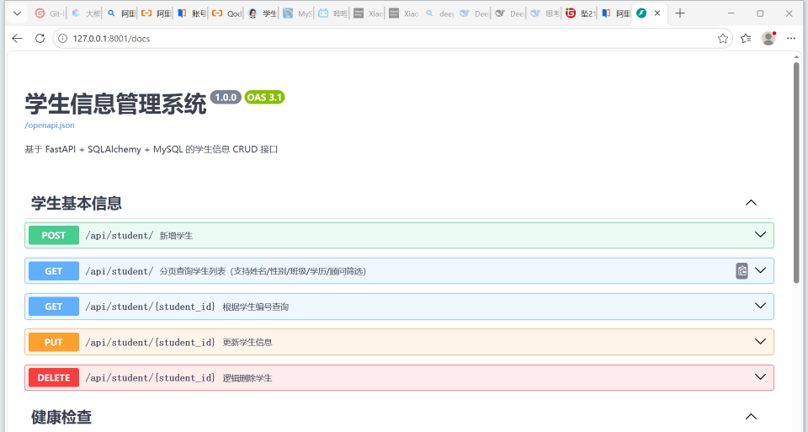This screenshot has height=432, width=808.
Task: Click the GET badge for 分页查询学生列表
Action: pyautogui.click(x=54, y=271)
